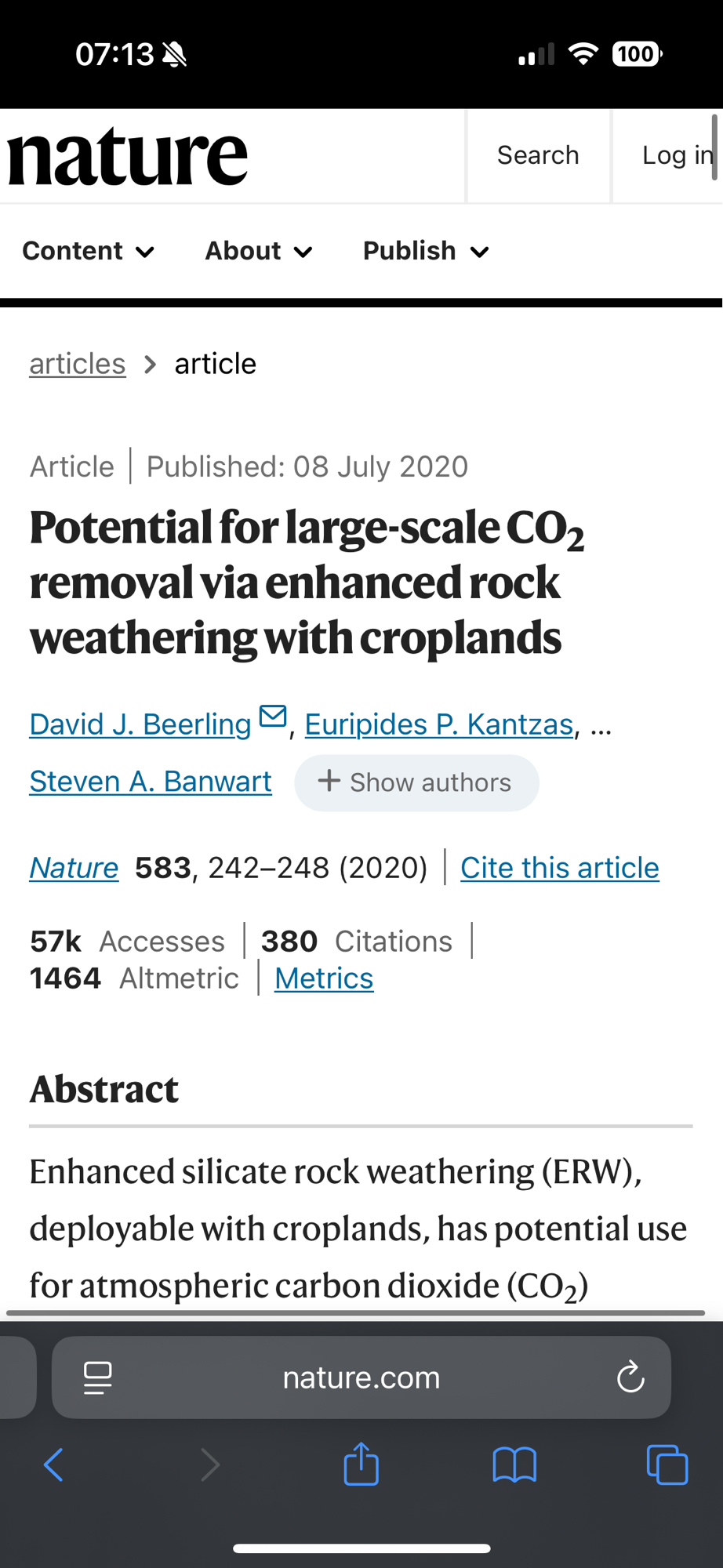Open the Safari share sheet icon
This screenshot has width=723, height=1568.
[361, 1464]
